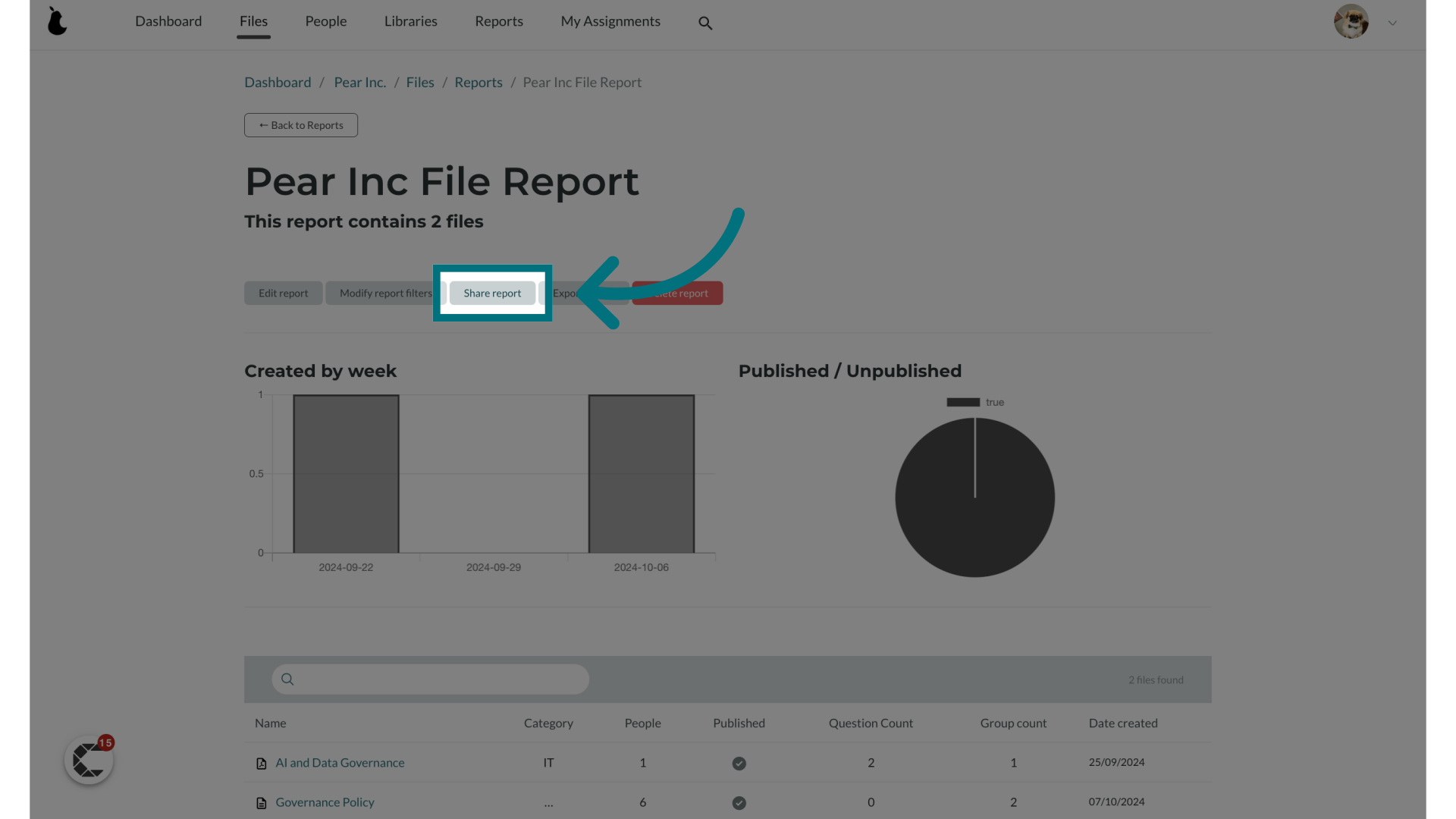Click the user profile avatar icon
Viewport: 1456px width, 819px height.
(x=1351, y=22)
